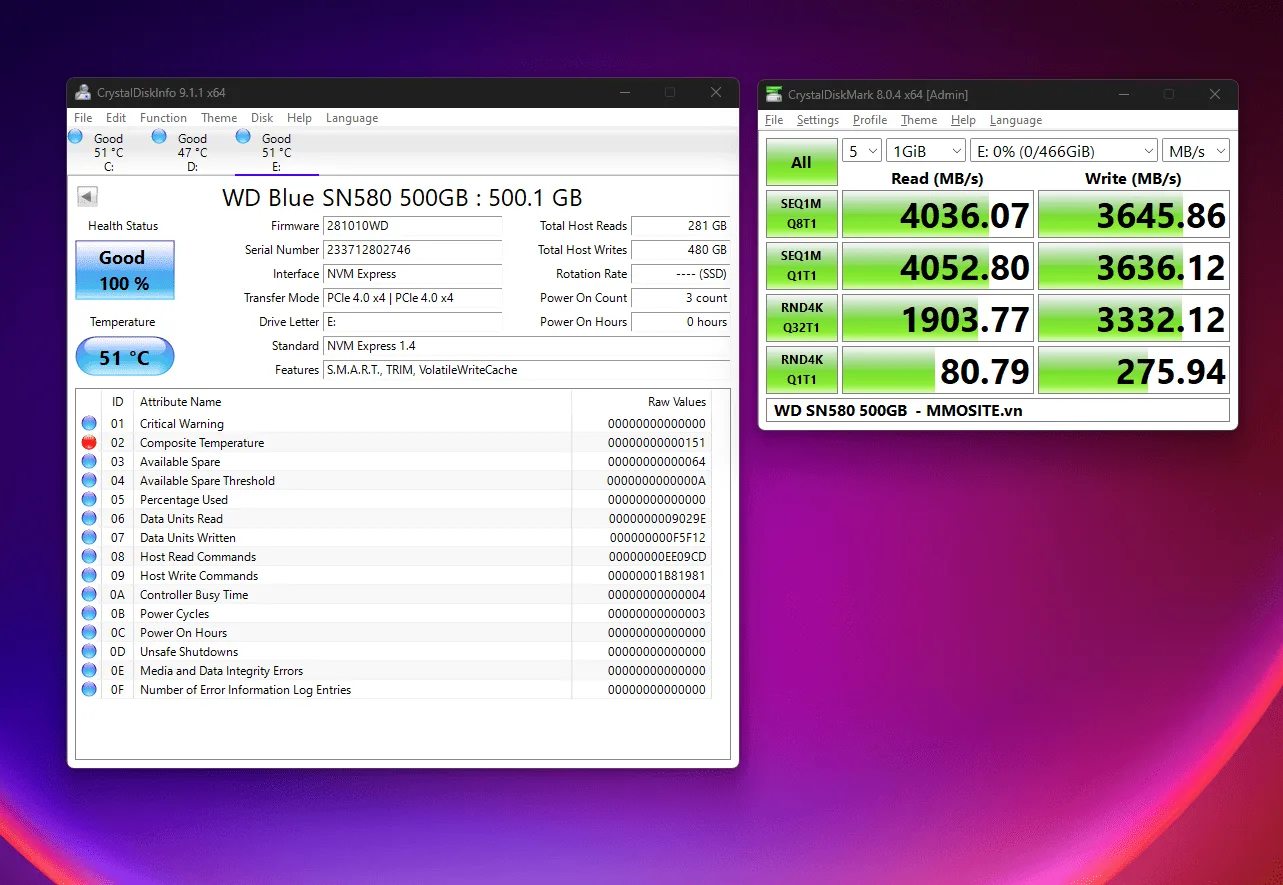This screenshot has width=1283, height=885.
Task: Open the MB/s unit dropdown
Action: tap(1195, 151)
